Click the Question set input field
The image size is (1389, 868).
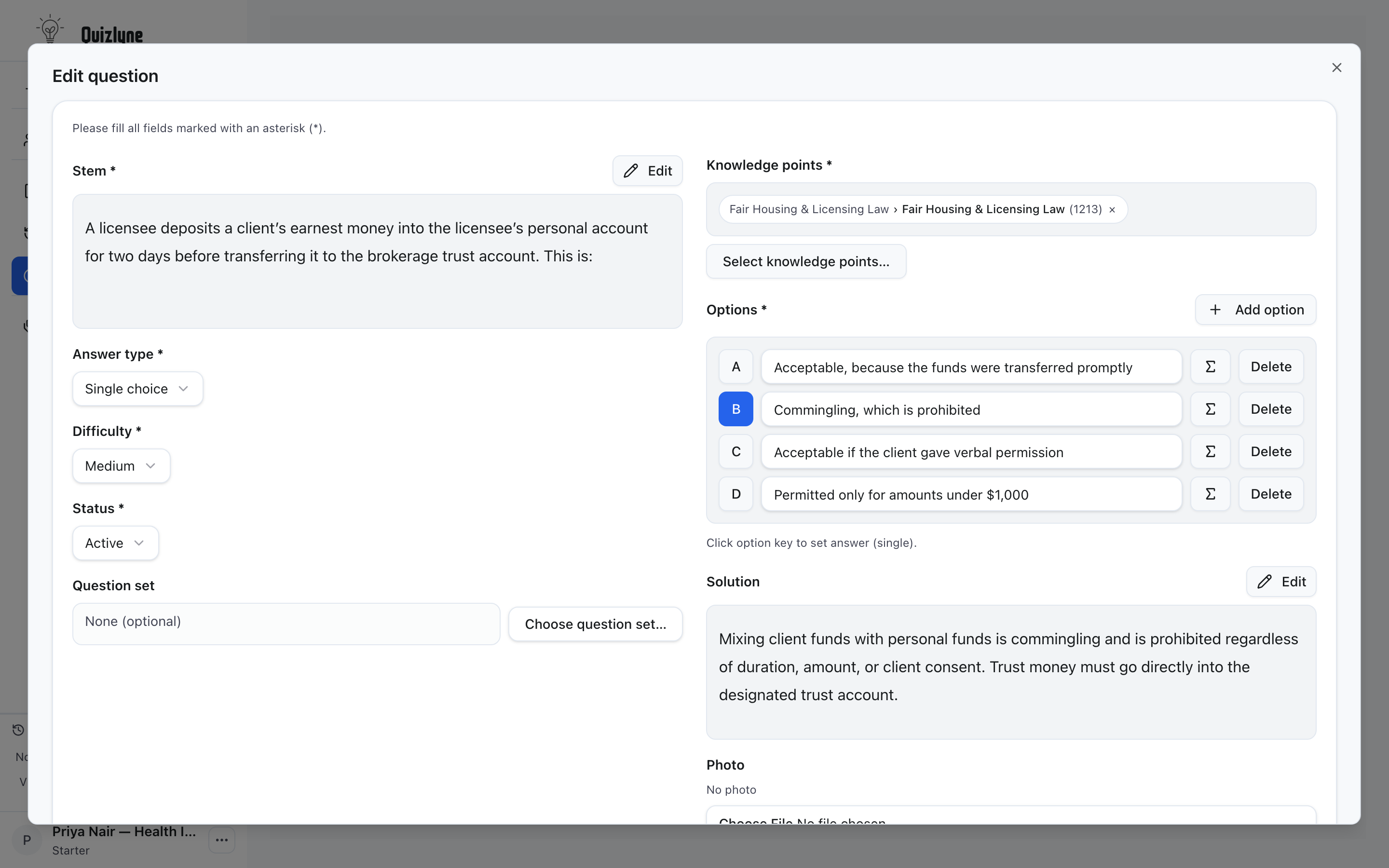tap(286, 624)
